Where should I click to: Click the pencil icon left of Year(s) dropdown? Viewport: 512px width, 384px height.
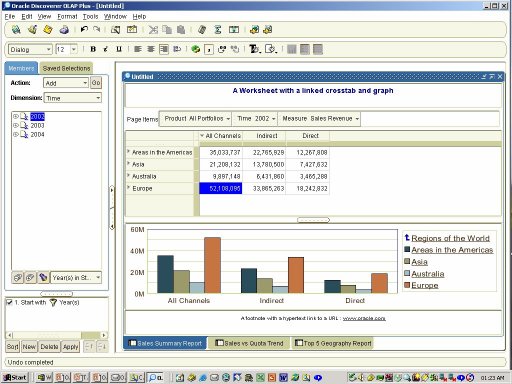click(x=43, y=277)
